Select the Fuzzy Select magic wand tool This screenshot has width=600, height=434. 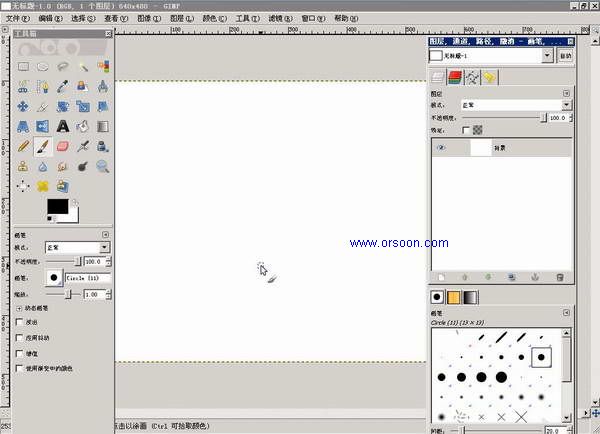[83, 67]
